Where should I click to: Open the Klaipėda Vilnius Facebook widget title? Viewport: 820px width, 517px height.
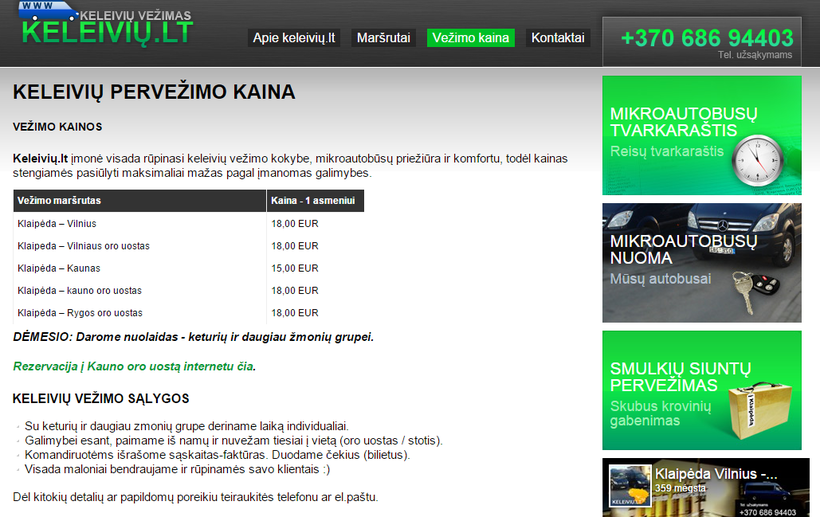716,474
